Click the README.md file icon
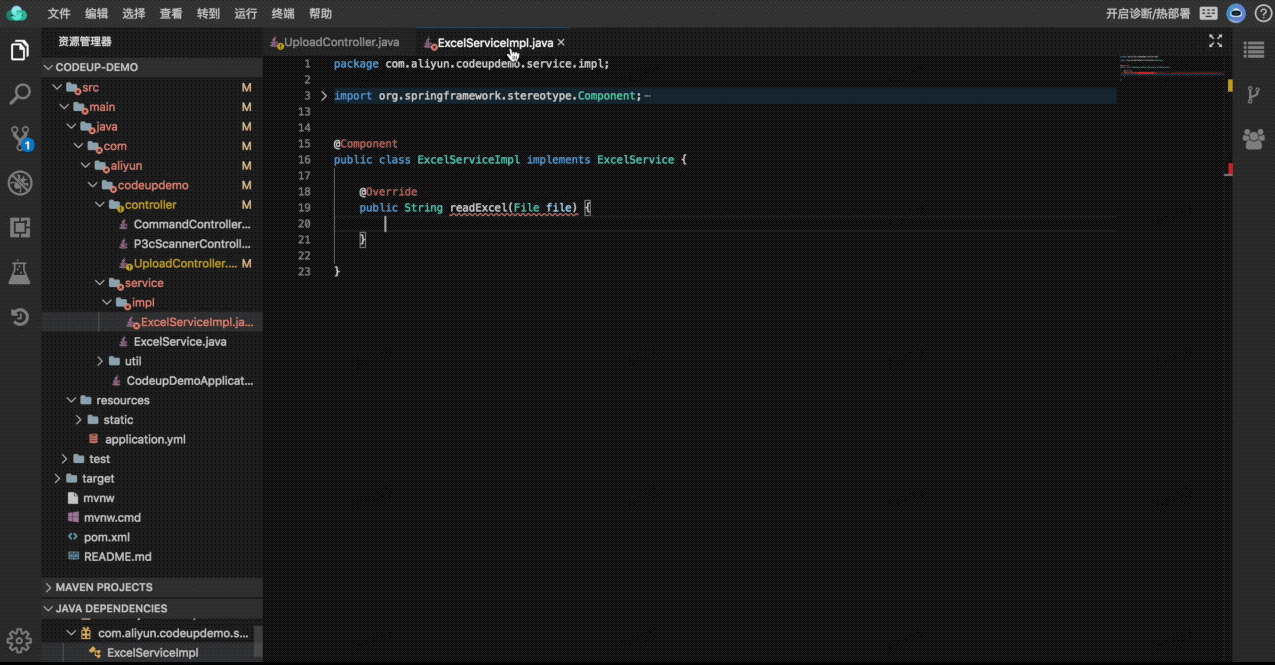 click(x=73, y=556)
